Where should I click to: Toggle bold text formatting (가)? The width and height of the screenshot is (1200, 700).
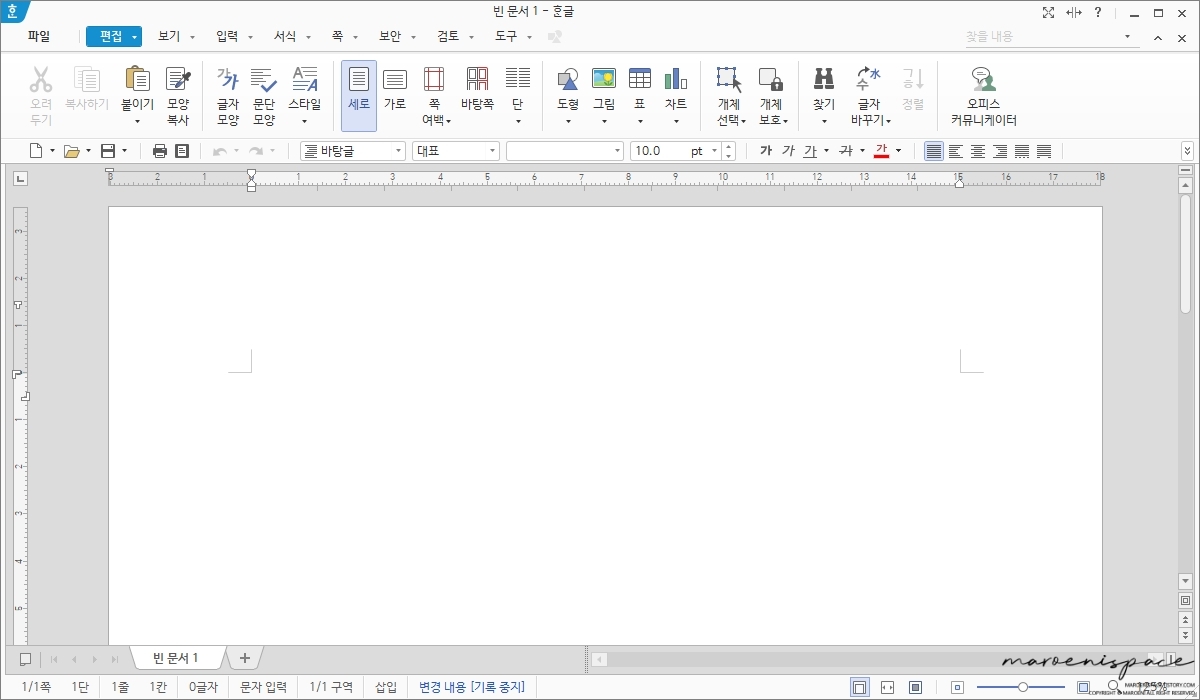click(766, 151)
